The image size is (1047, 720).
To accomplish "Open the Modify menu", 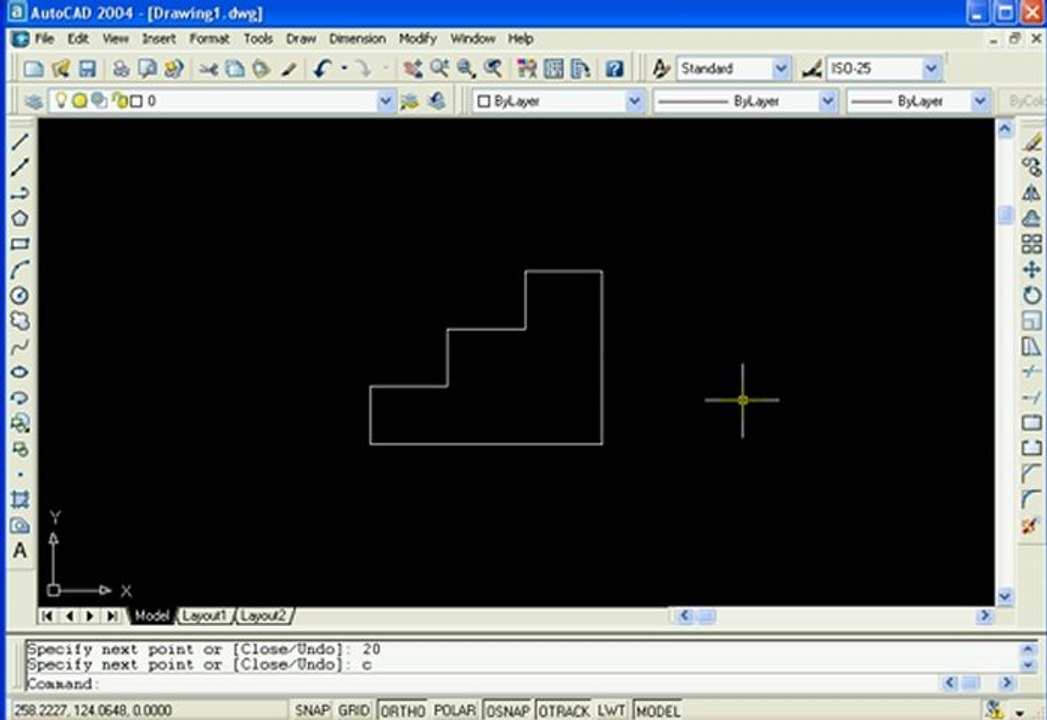I will 417,39.
